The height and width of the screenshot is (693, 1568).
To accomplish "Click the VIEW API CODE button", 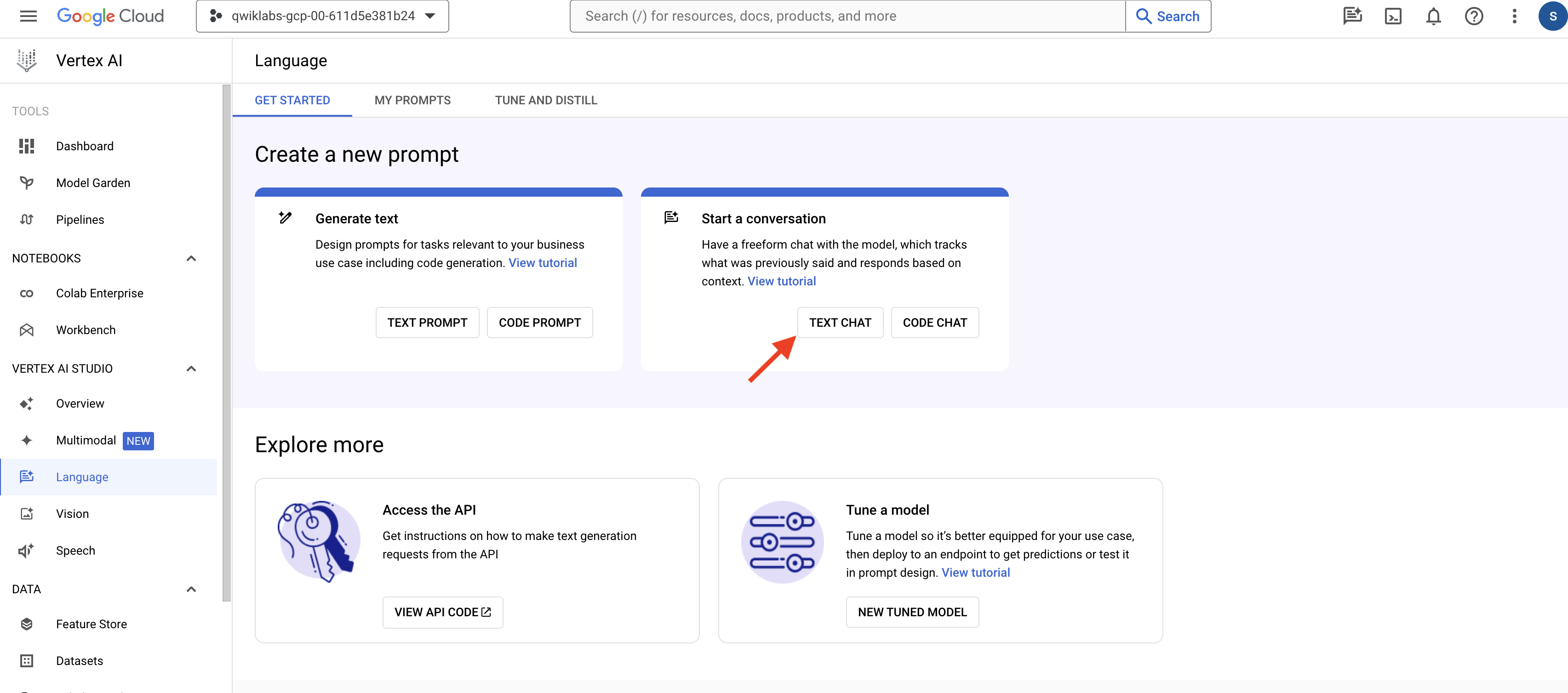I will pyautogui.click(x=443, y=612).
